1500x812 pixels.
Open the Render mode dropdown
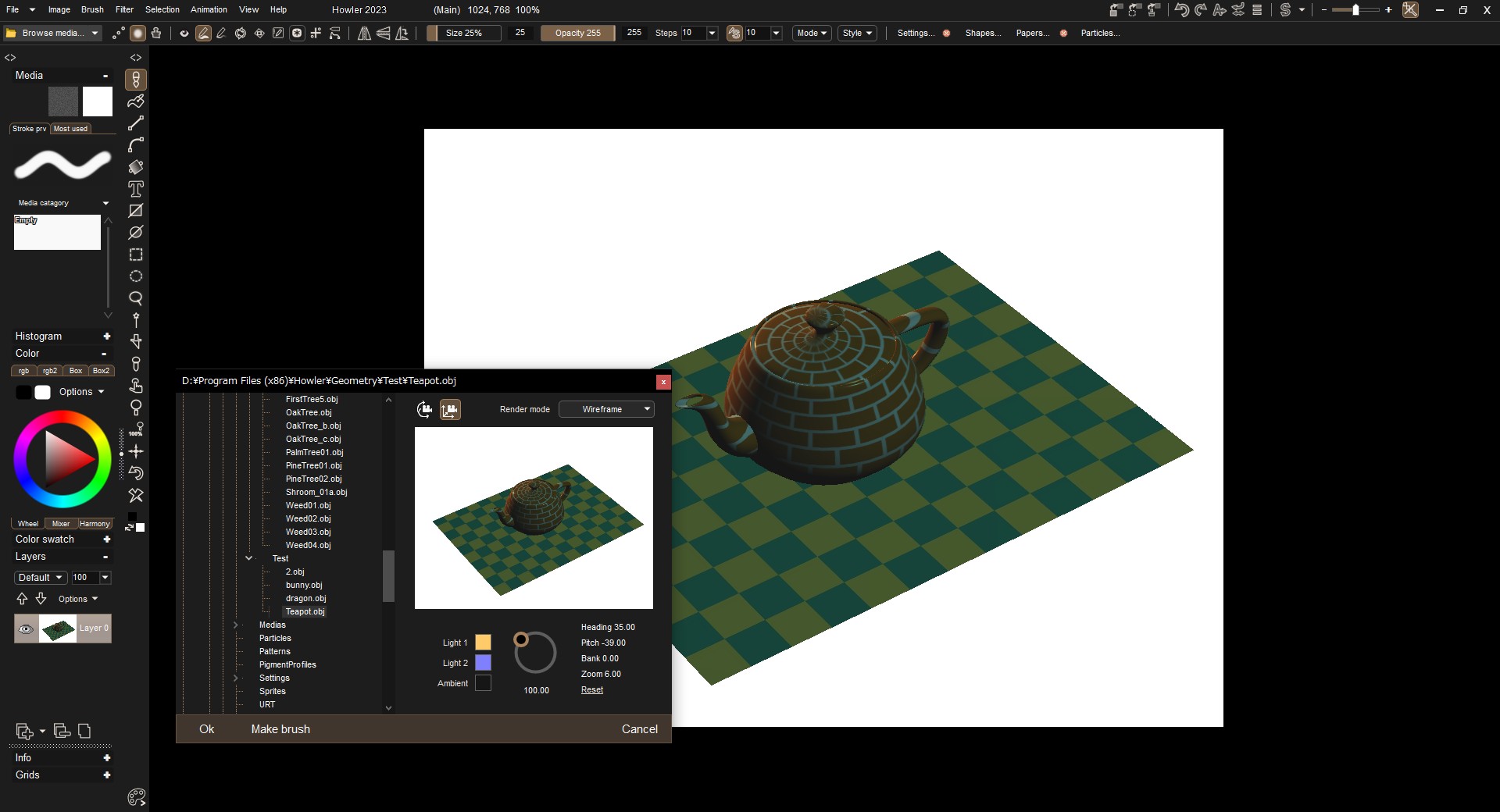point(607,409)
